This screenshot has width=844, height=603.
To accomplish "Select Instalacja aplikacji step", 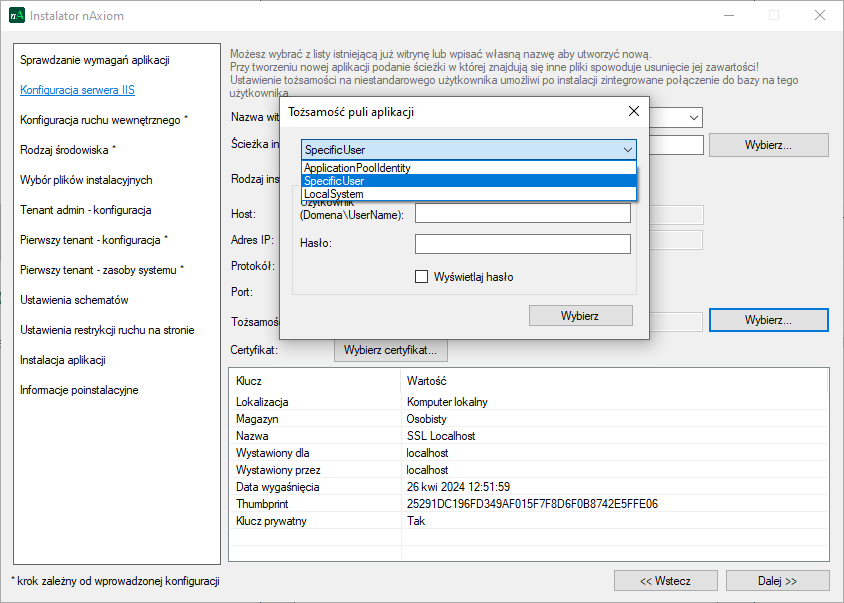I will pos(63,360).
